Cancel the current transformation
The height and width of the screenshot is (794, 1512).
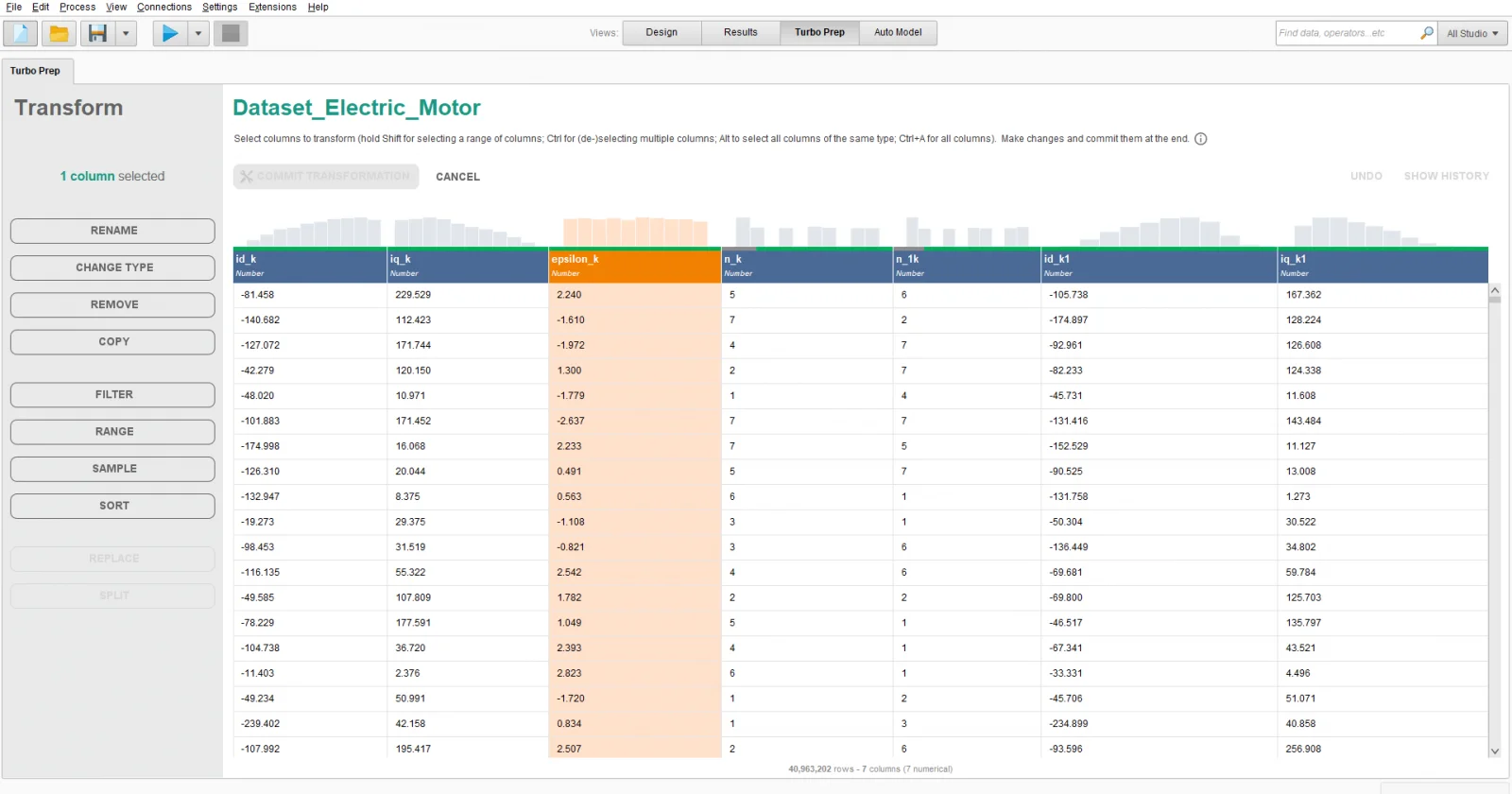coord(457,177)
